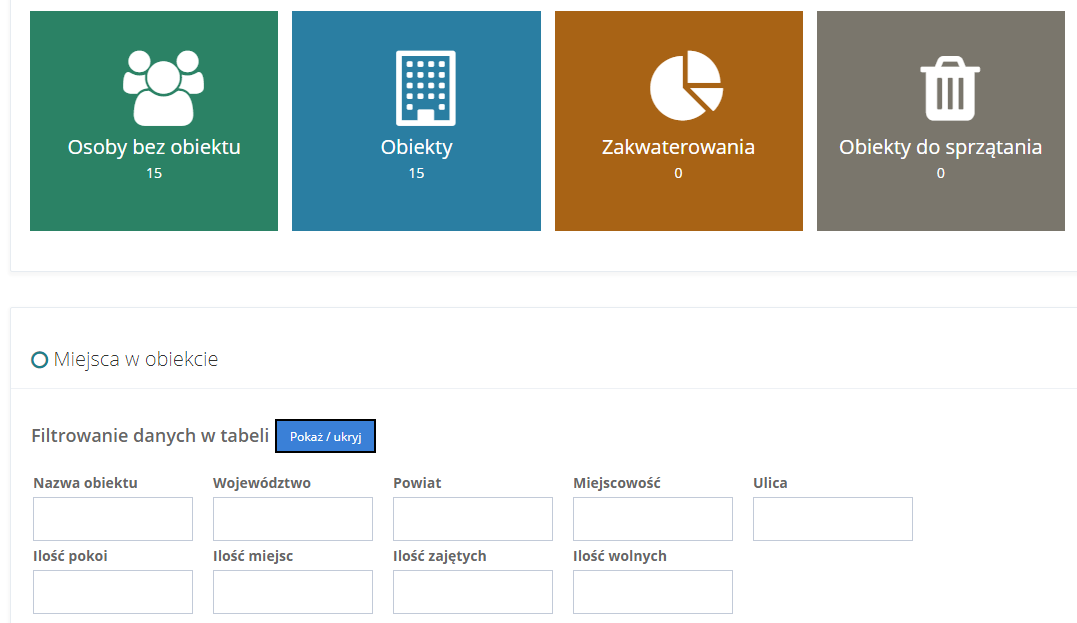Click the pie chart icon

click(685, 86)
